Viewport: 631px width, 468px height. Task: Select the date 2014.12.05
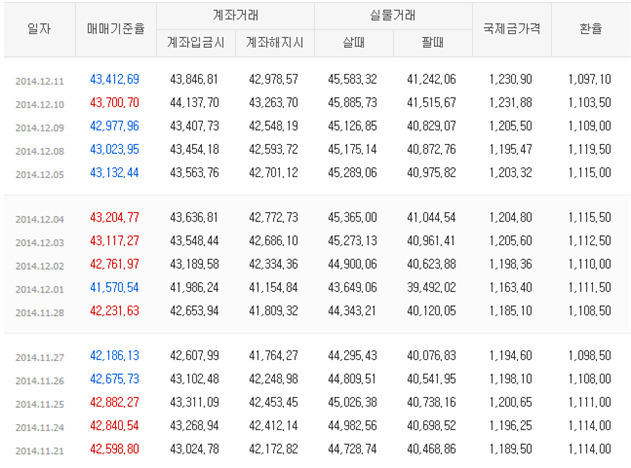click(39, 175)
